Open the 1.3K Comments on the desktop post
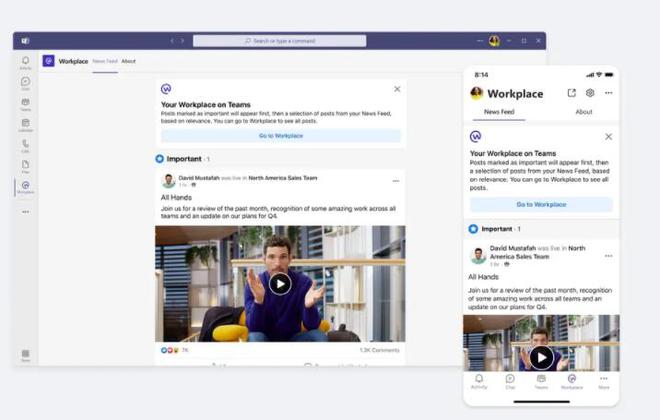Screen dimensions: 660x420 coord(379,350)
